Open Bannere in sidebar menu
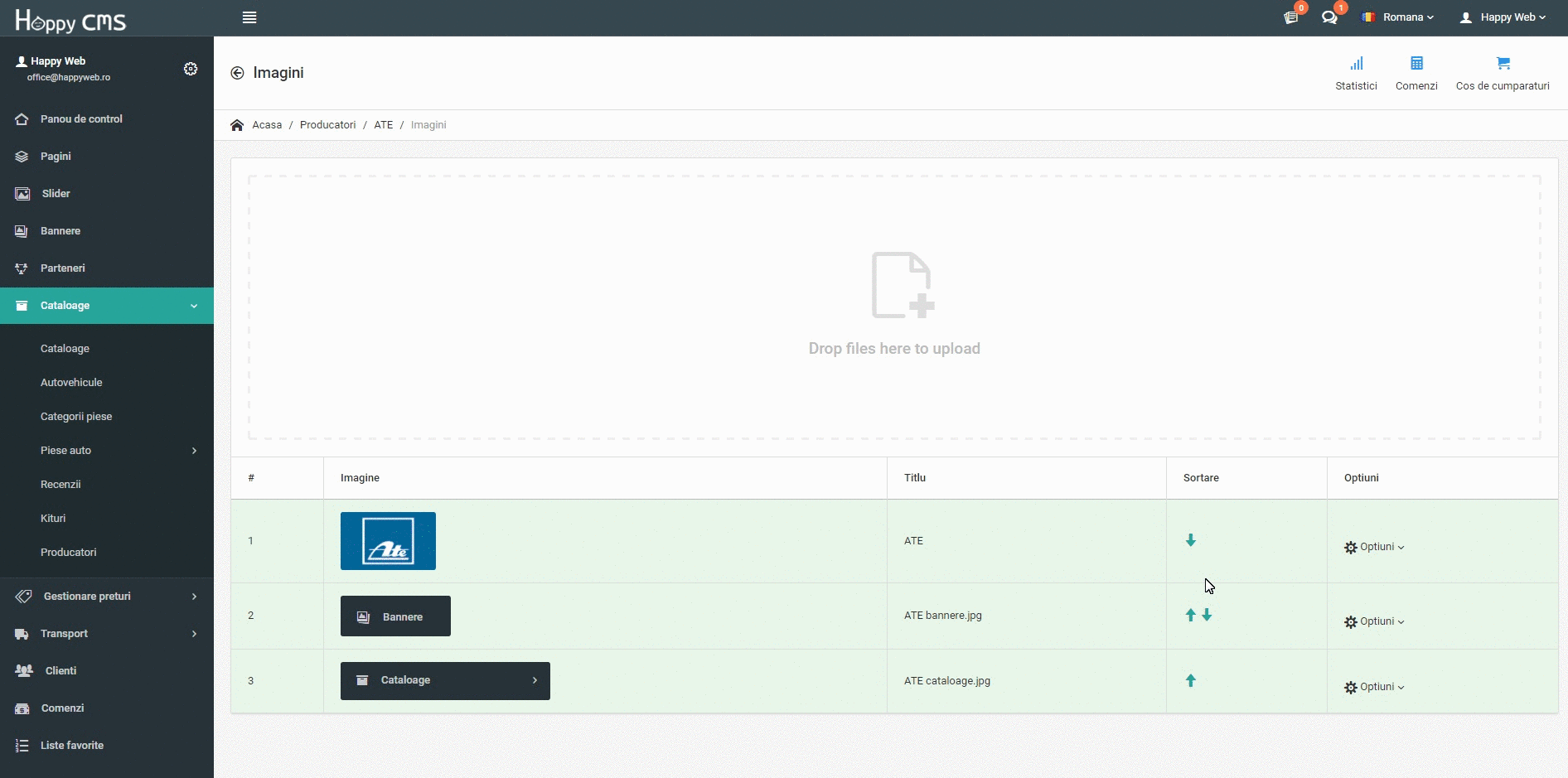 pyautogui.click(x=107, y=231)
